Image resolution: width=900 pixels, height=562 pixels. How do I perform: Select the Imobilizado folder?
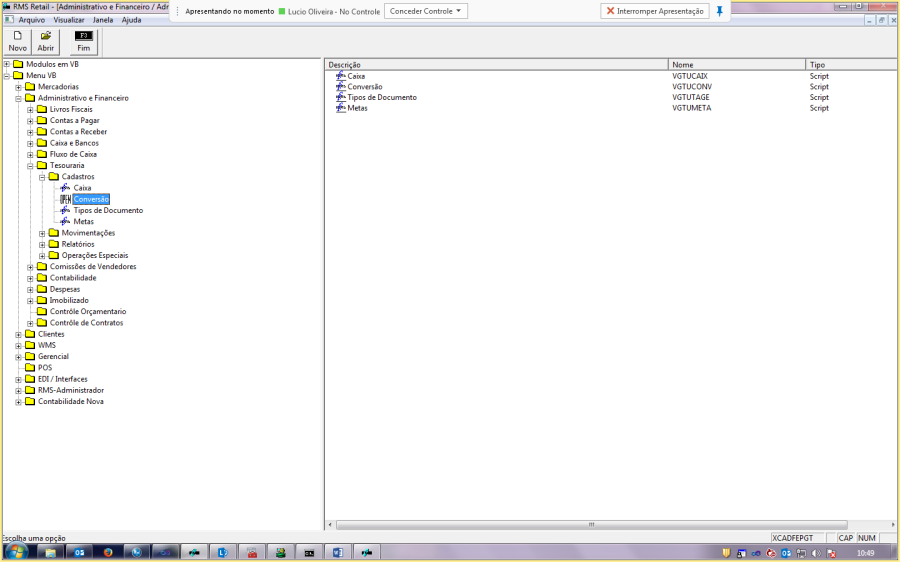pyautogui.click(x=69, y=300)
